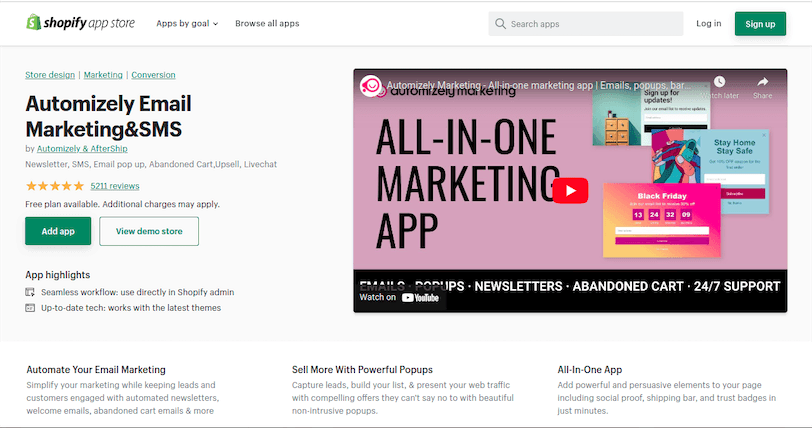The image size is (812, 428).
Task: Click the up-to-date tech highlight icon
Action: [x=30, y=308]
